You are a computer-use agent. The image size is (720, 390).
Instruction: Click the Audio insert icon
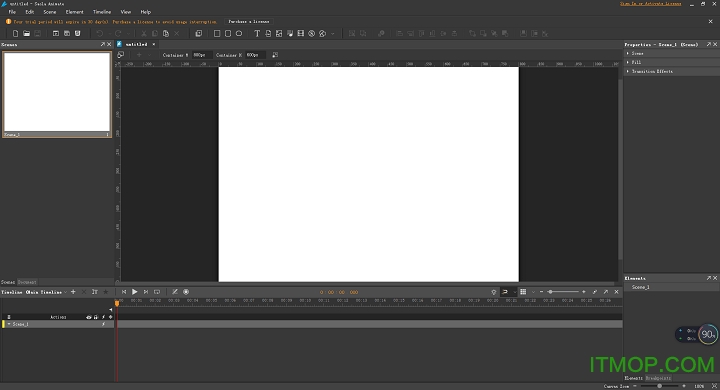tap(290, 34)
